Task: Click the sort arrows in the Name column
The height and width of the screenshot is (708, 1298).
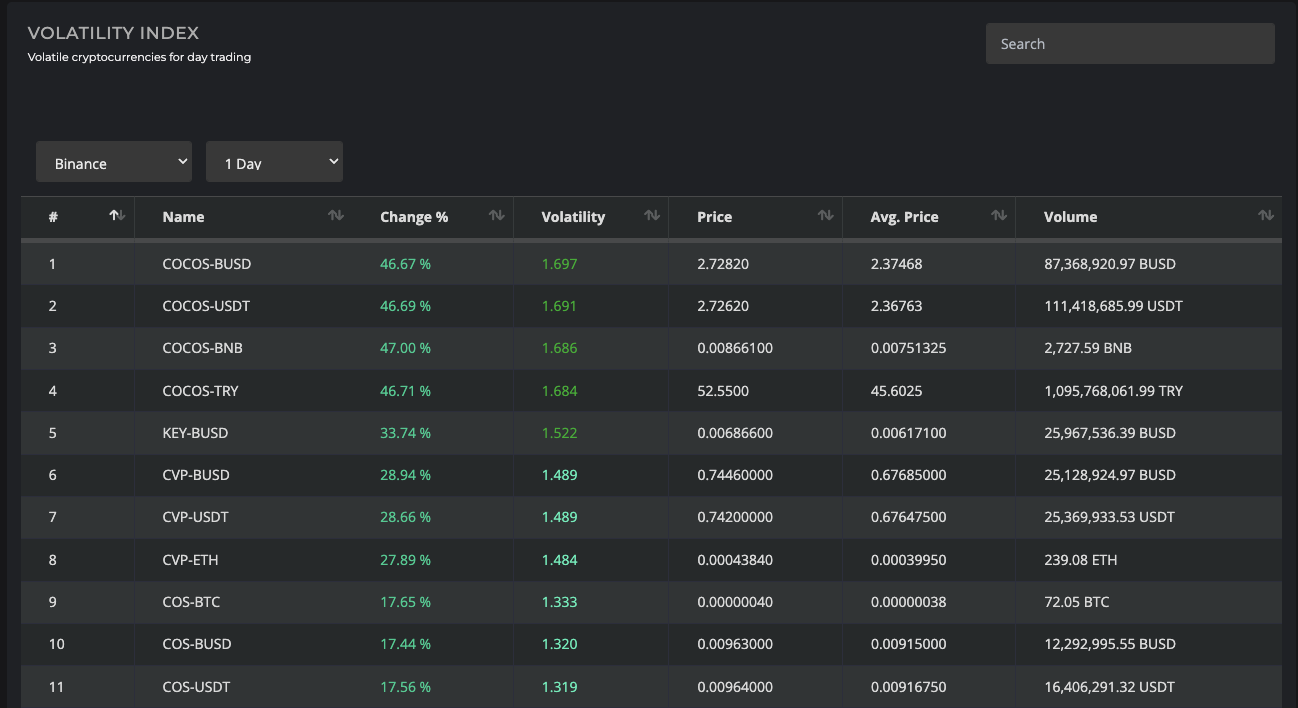Action: coord(336,216)
